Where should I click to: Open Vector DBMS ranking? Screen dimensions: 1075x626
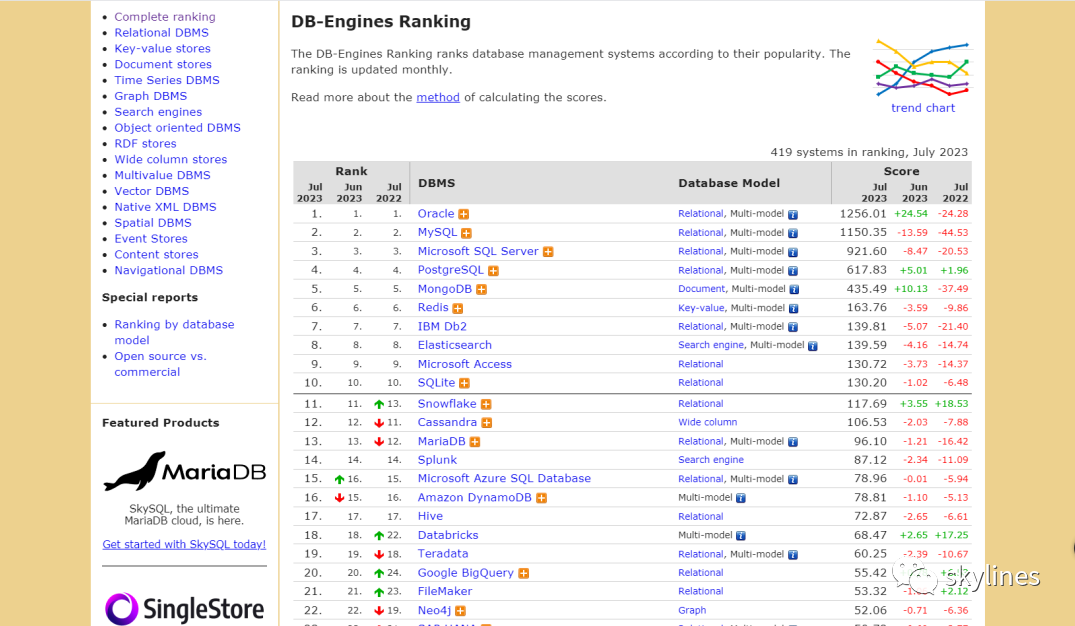coord(152,191)
